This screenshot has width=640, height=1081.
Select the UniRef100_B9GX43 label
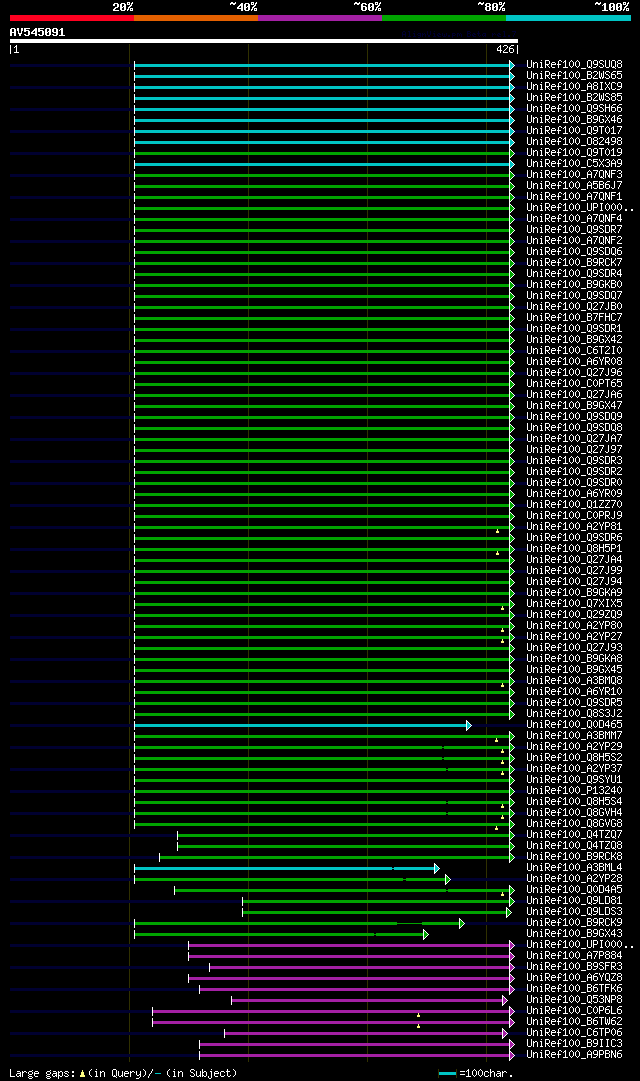click(x=574, y=934)
